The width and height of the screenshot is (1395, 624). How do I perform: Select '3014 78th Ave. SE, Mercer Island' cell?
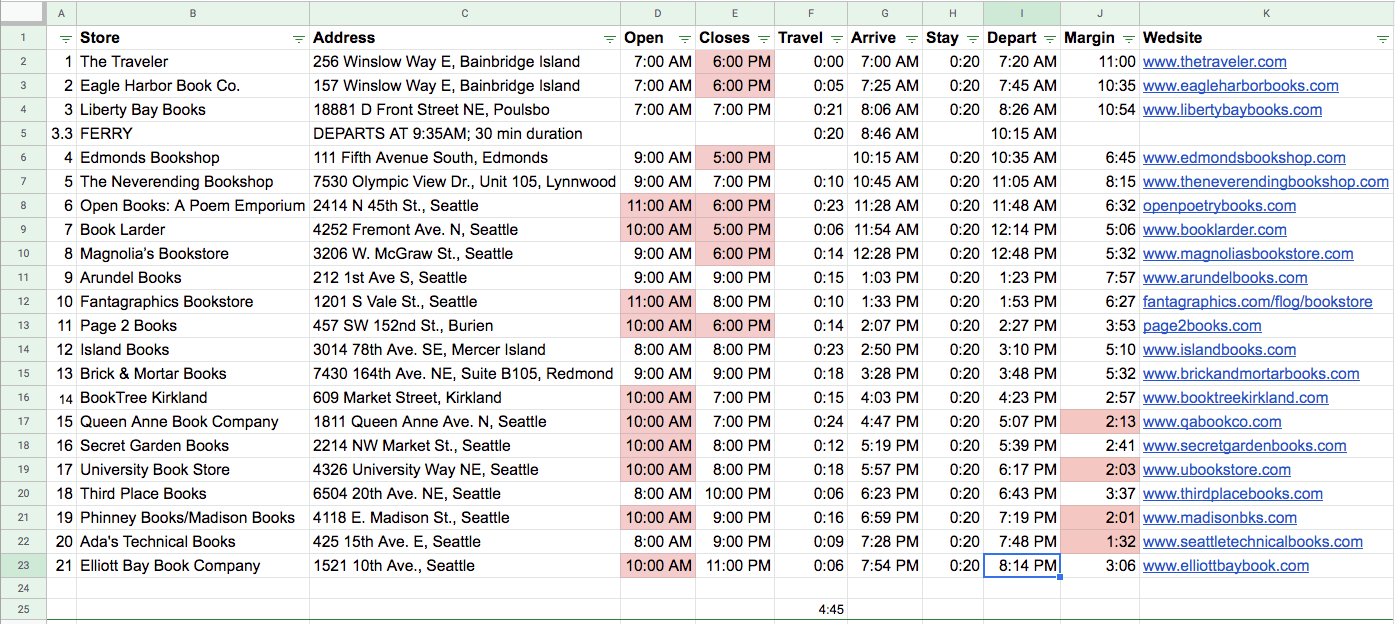[465, 350]
